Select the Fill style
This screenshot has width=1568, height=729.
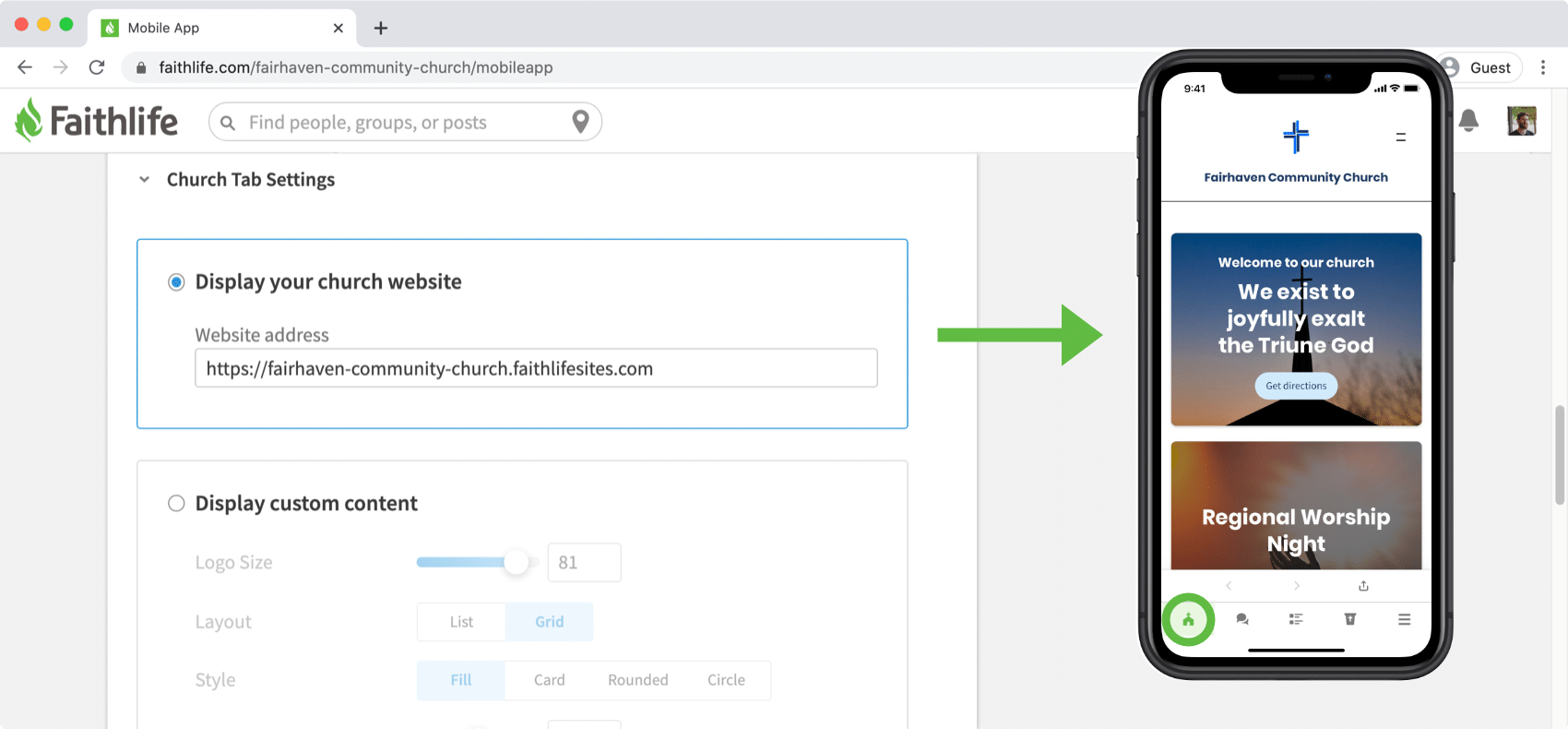[461, 680]
